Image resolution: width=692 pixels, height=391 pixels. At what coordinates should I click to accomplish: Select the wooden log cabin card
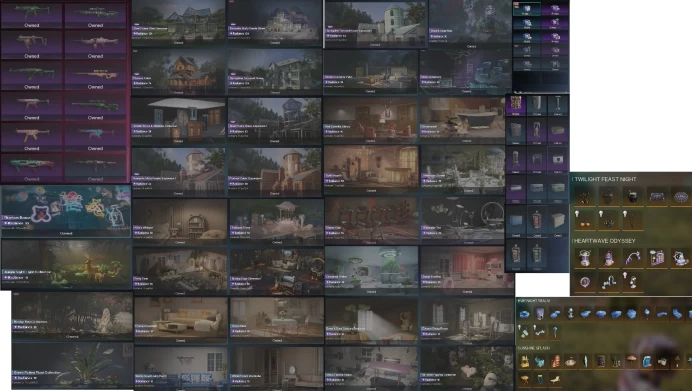178,71
